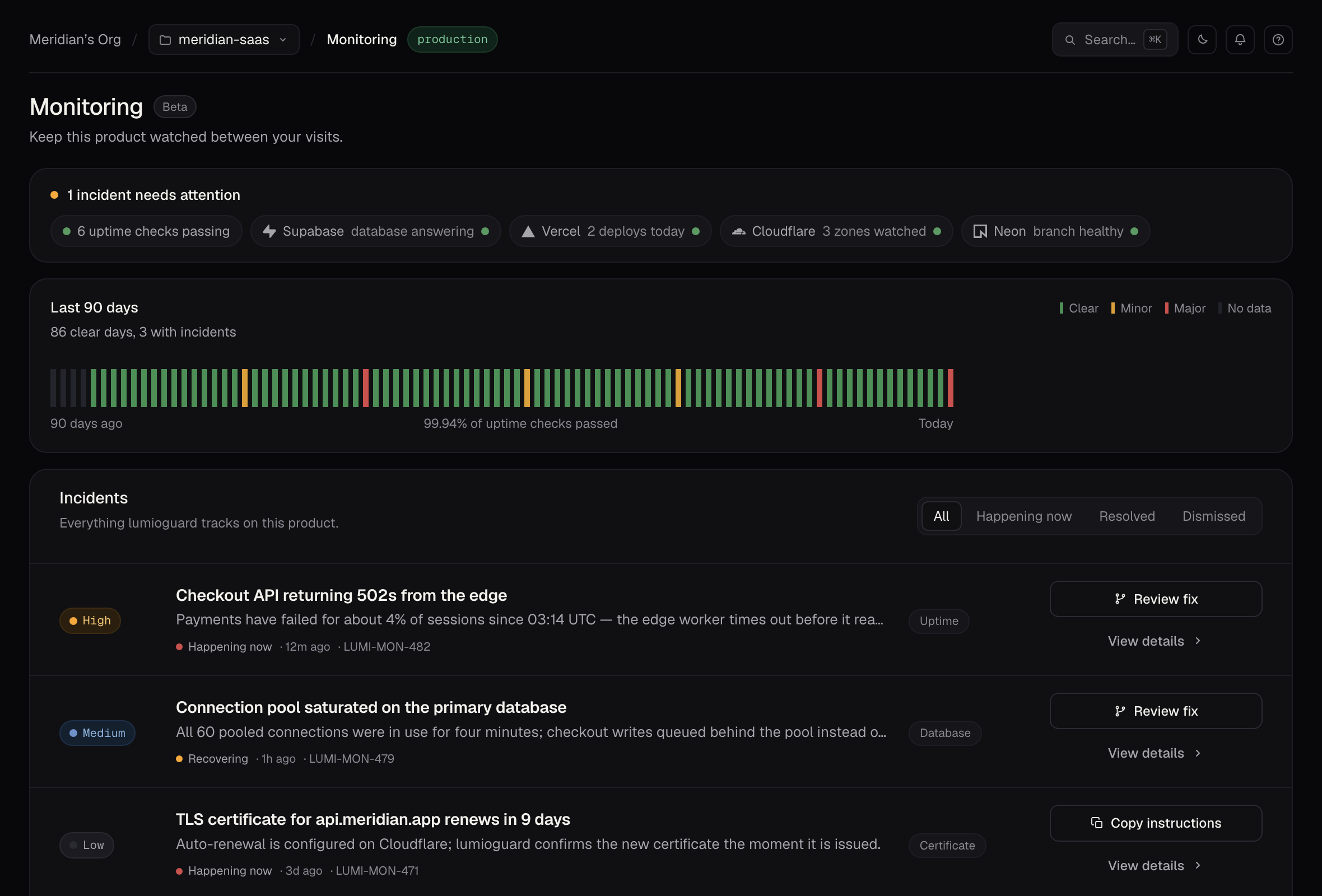Image resolution: width=1322 pixels, height=896 pixels.
Task: Click the production environment badge
Action: (x=452, y=39)
